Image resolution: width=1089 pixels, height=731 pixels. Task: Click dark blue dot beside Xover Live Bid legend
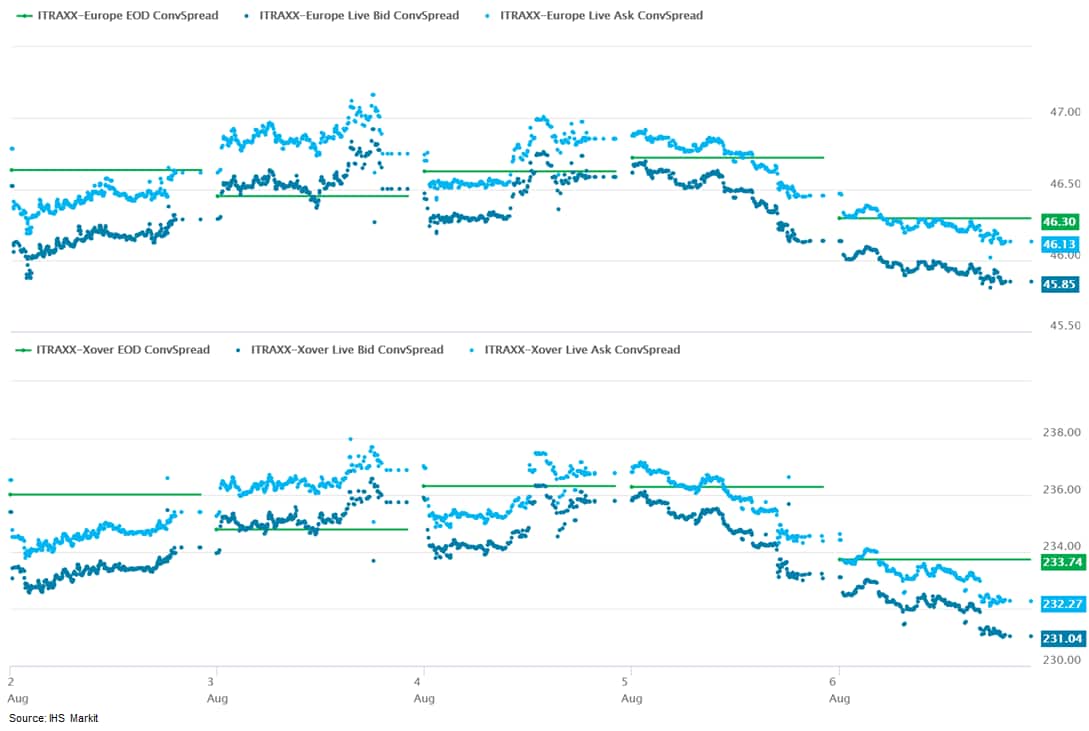pyautogui.click(x=238, y=350)
